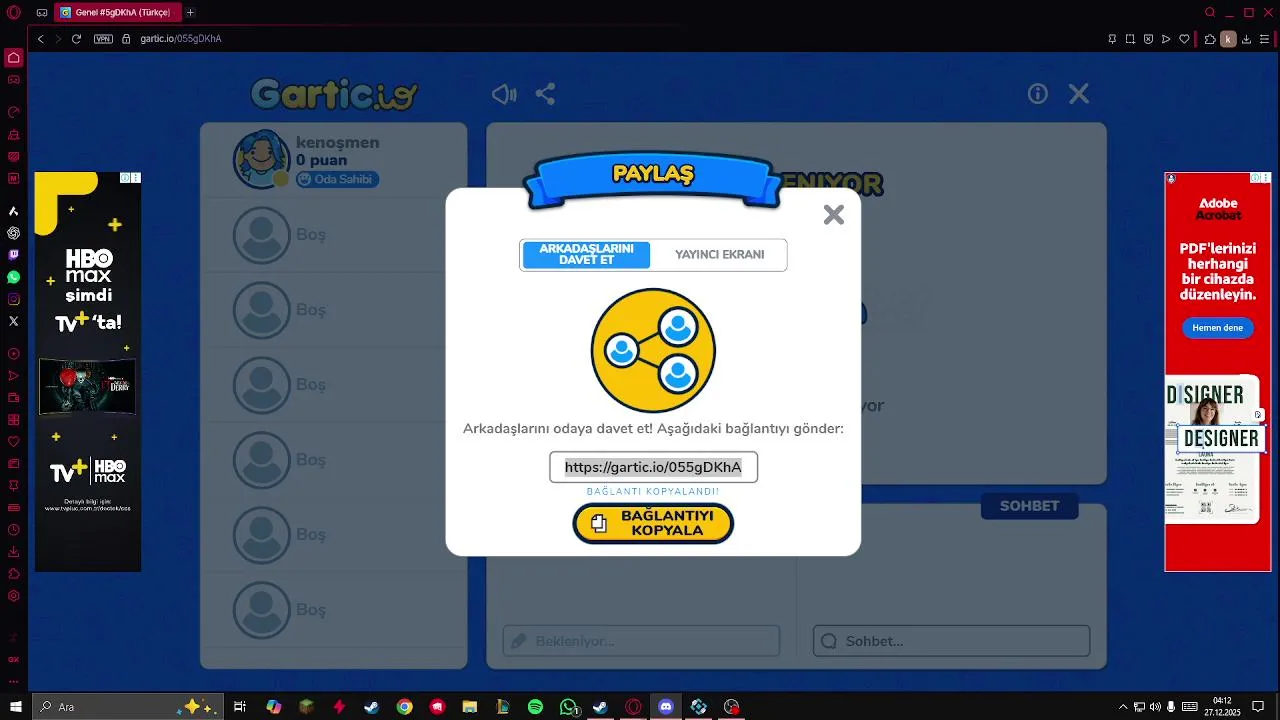The image size is (1280, 720).
Task: Open the volume control in system tray
Action: [x=1155, y=707]
